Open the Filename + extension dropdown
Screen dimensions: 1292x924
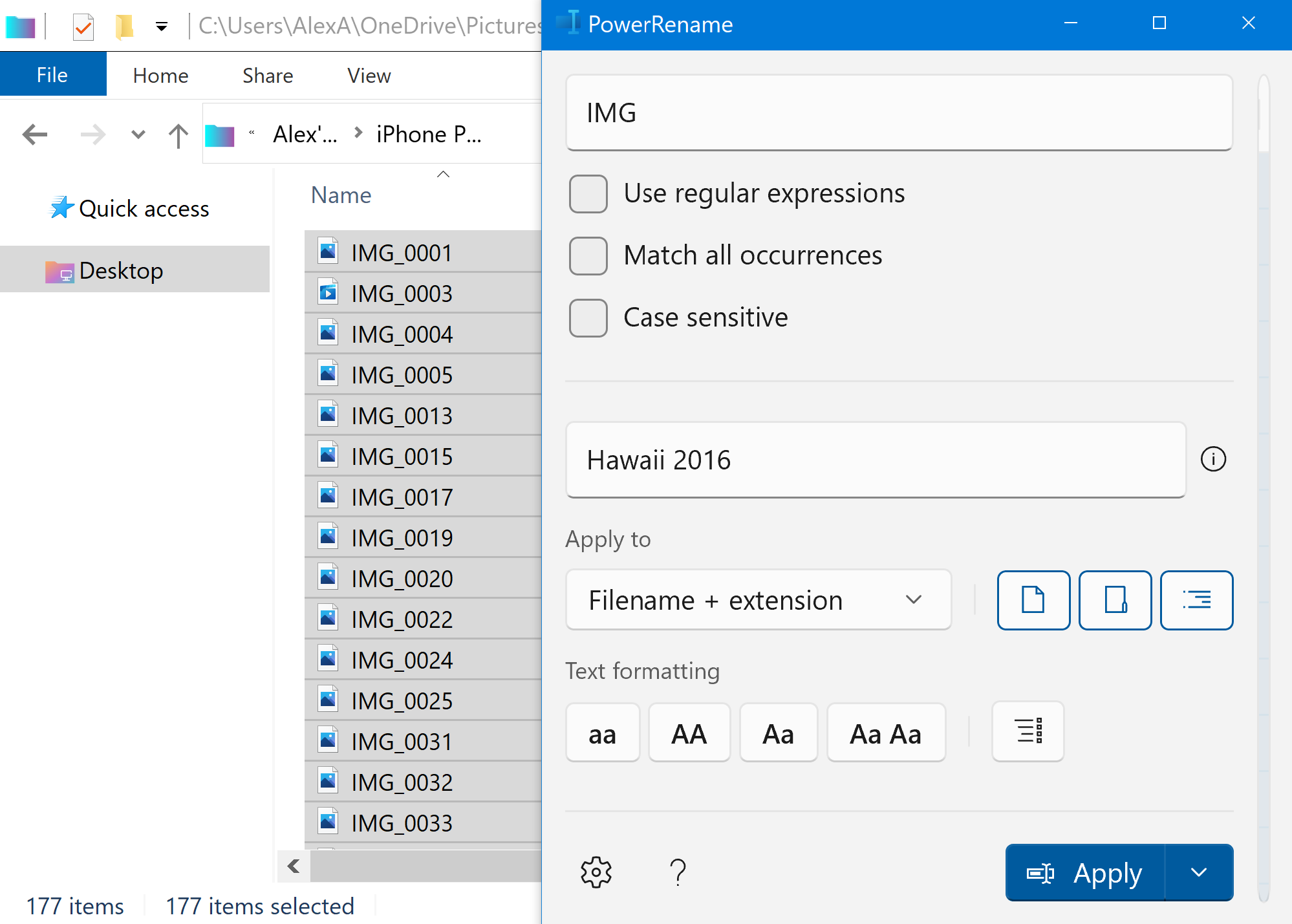pyautogui.click(x=758, y=600)
